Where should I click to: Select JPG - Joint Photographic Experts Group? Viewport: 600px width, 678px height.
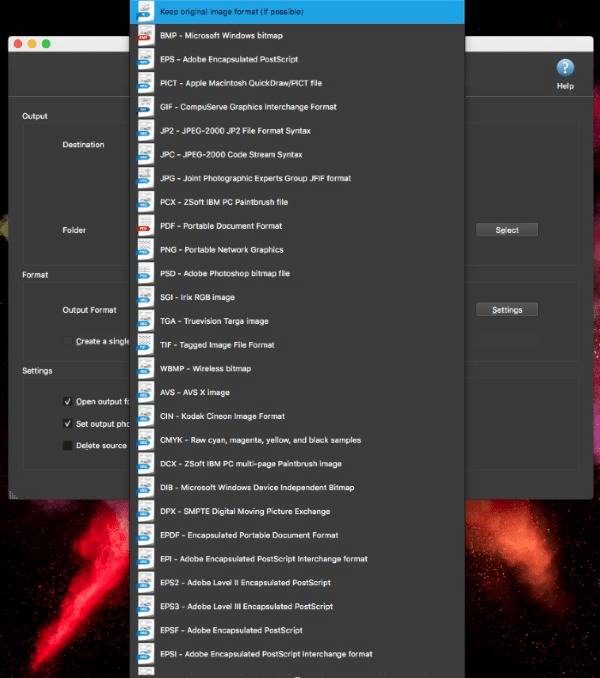point(297,178)
